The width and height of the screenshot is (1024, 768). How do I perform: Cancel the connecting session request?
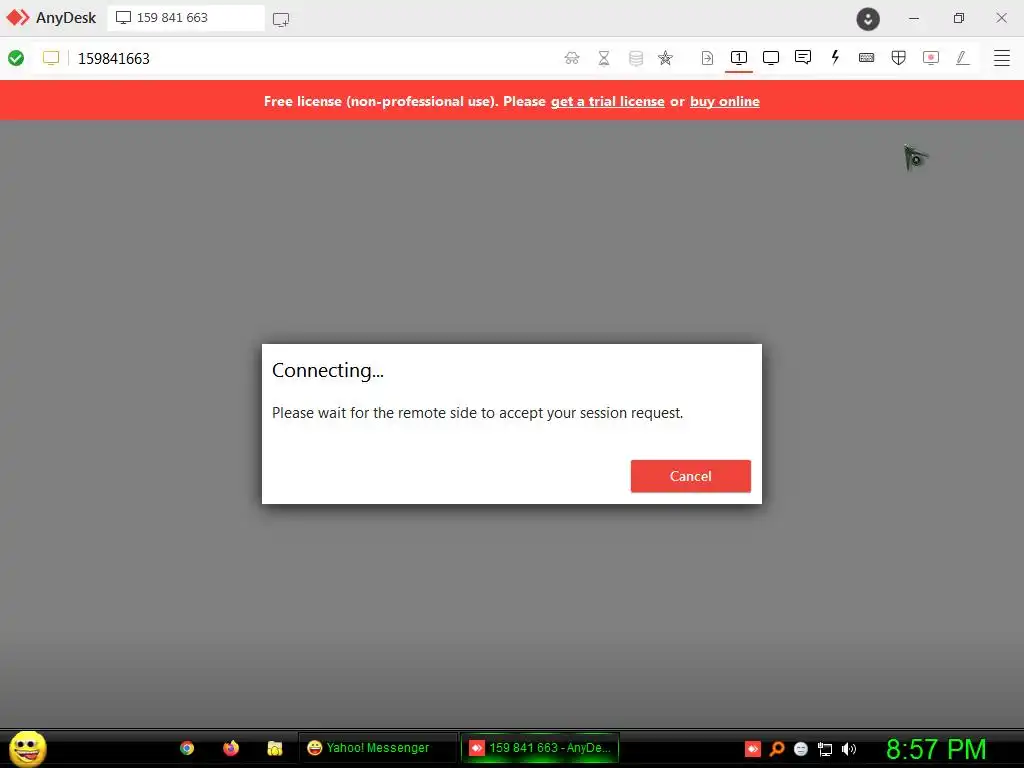[690, 476]
